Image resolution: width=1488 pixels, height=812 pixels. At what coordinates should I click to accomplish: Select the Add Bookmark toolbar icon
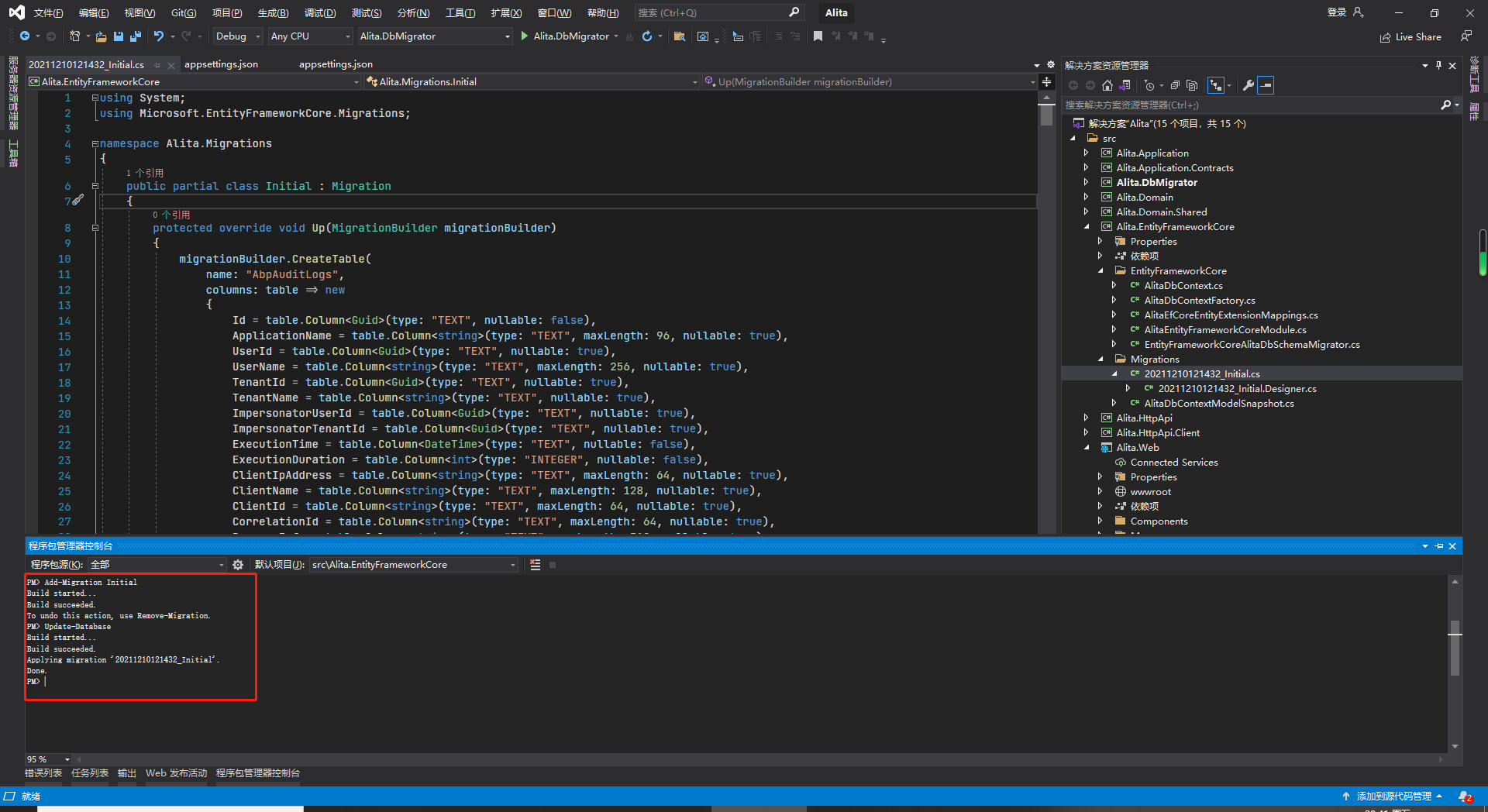818,36
